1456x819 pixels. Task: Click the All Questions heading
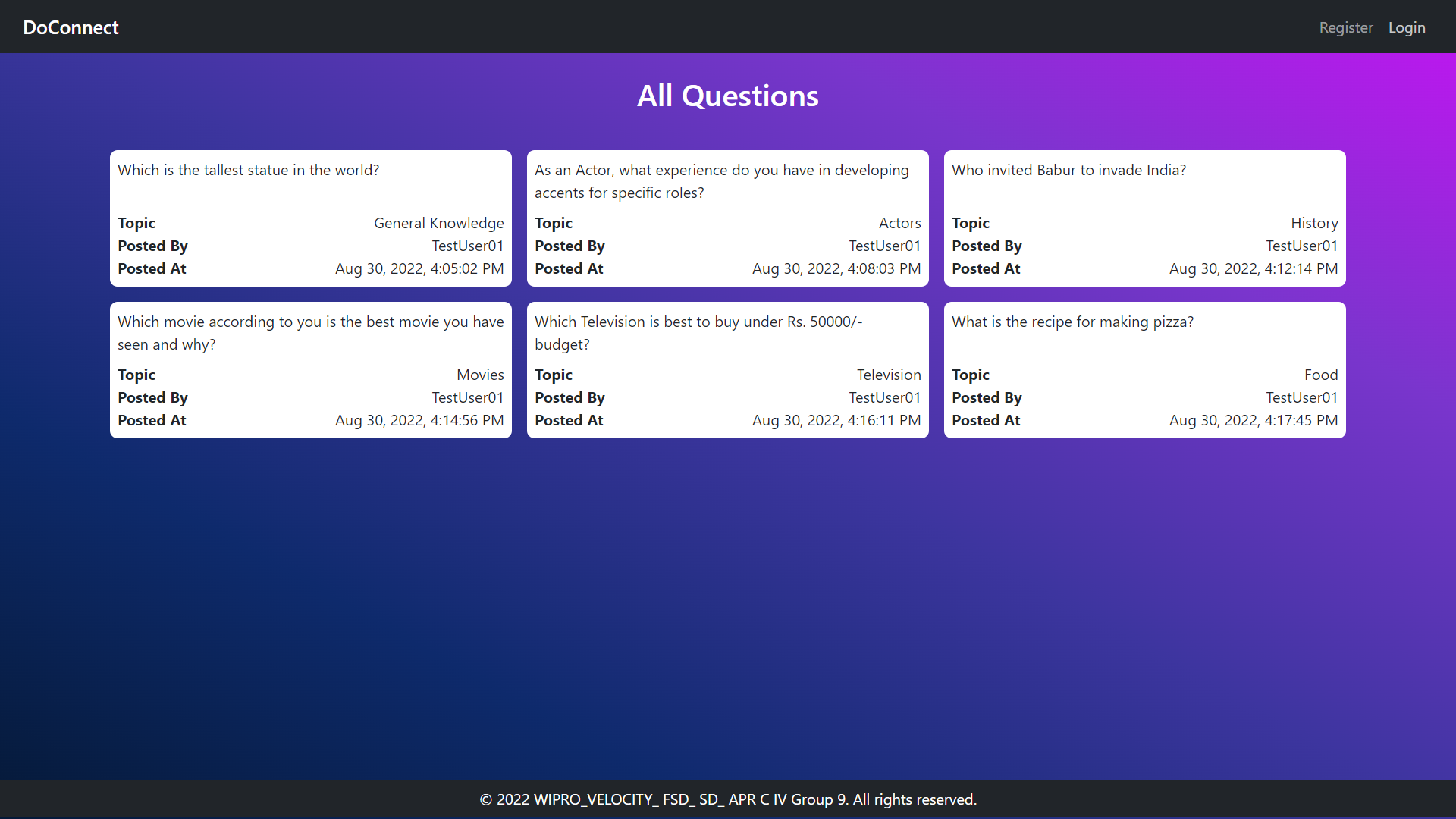pos(727,96)
